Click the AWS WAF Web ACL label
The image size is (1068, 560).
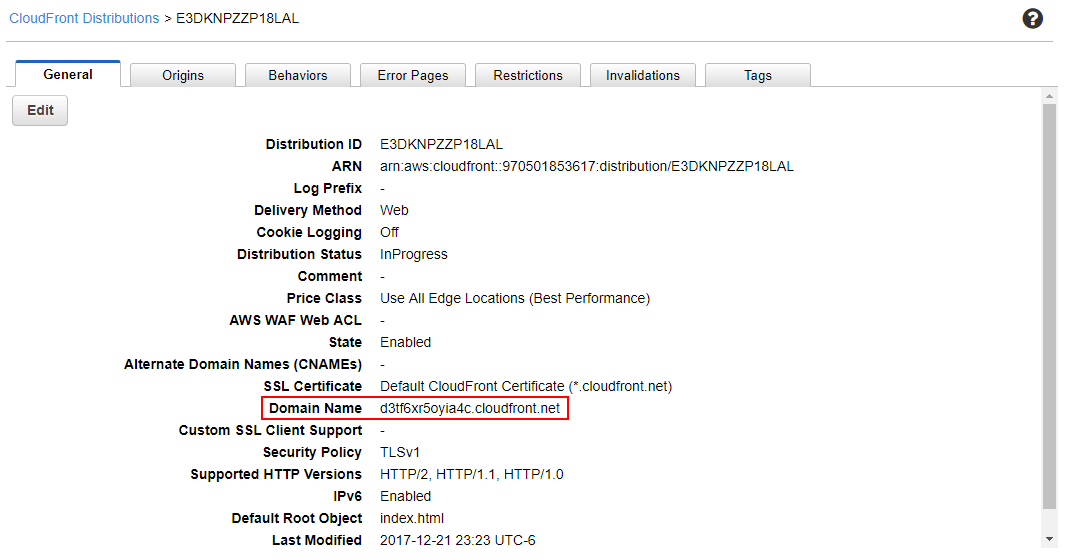[296, 320]
